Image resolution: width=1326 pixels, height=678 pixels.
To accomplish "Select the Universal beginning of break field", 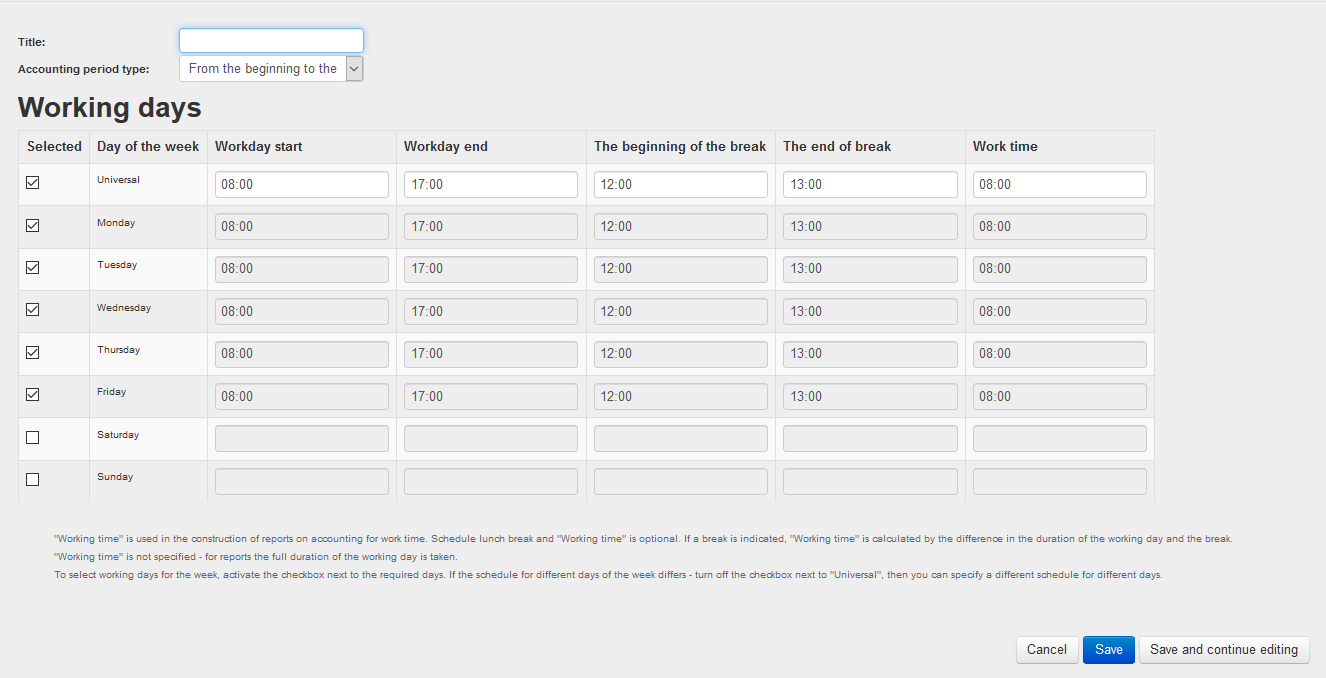I will coord(680,184).
